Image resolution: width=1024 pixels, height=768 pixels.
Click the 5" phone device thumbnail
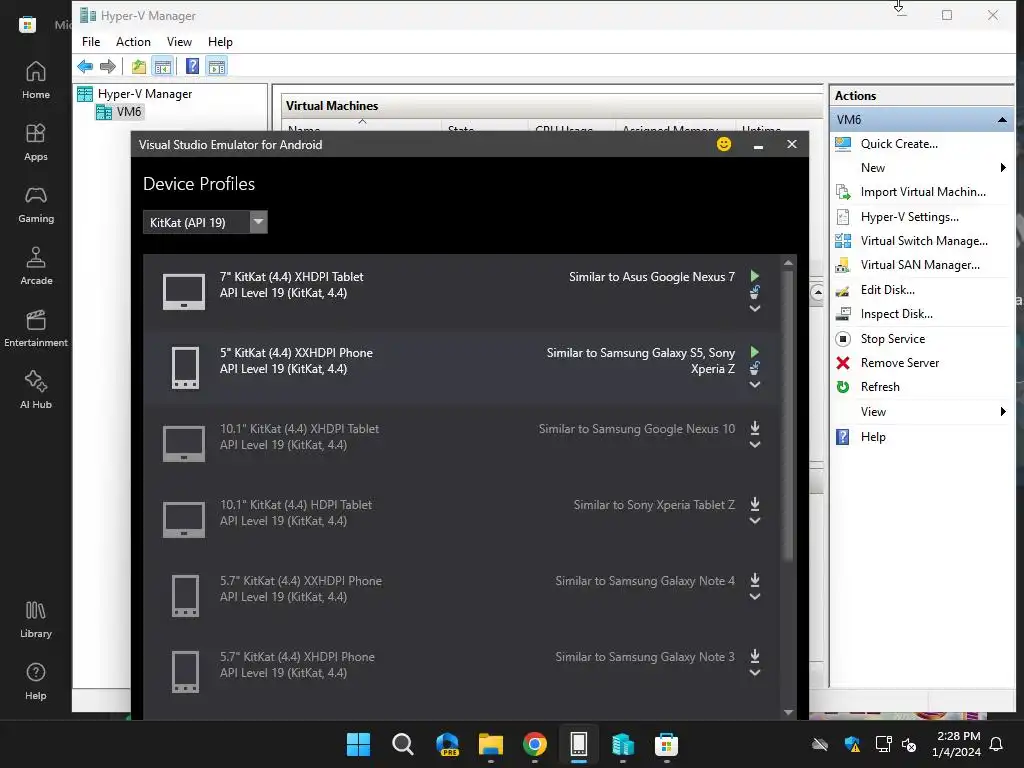pos(185,368)
